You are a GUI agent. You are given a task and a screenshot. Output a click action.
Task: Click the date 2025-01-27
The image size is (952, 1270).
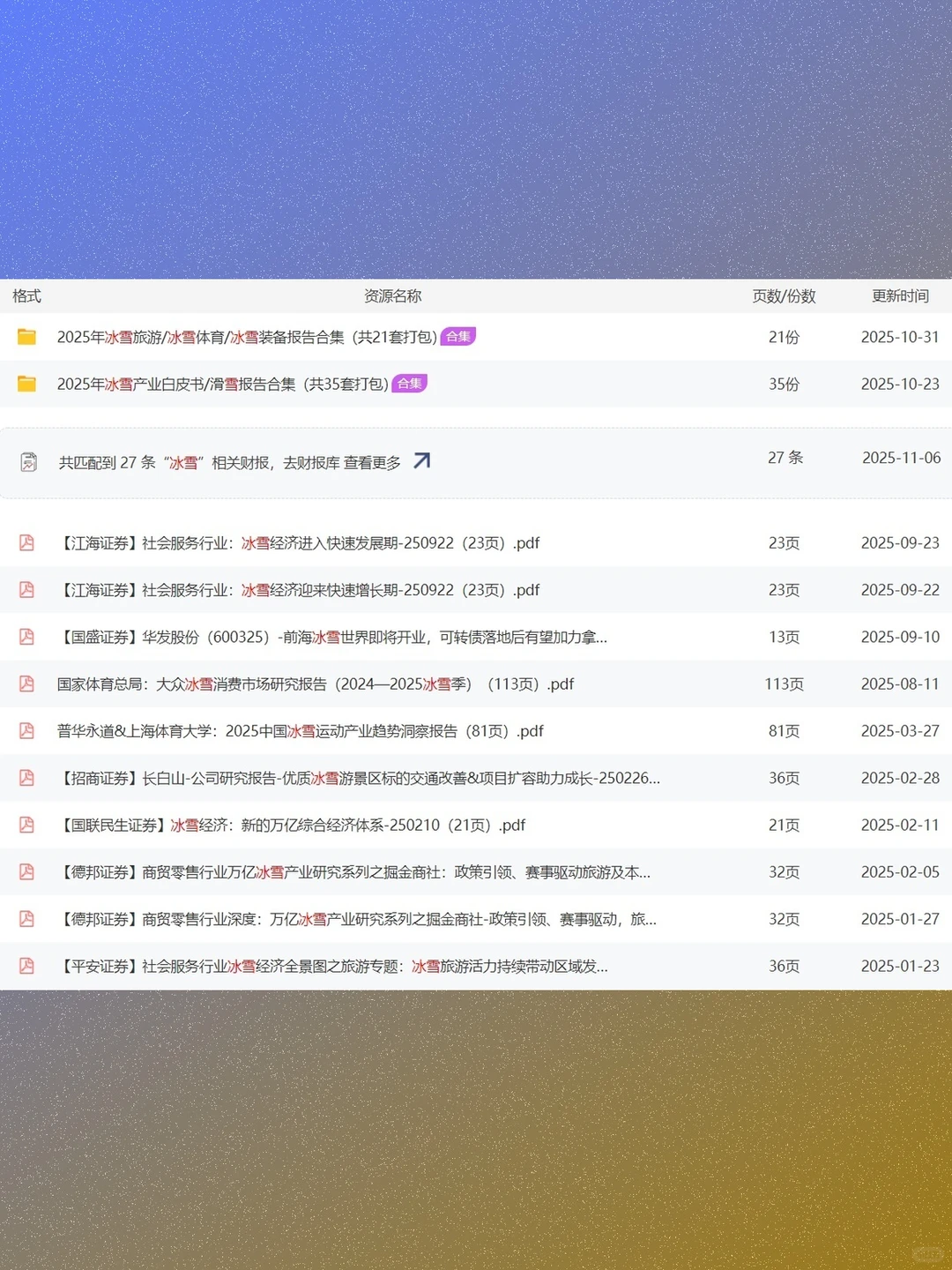coord(900,919)
